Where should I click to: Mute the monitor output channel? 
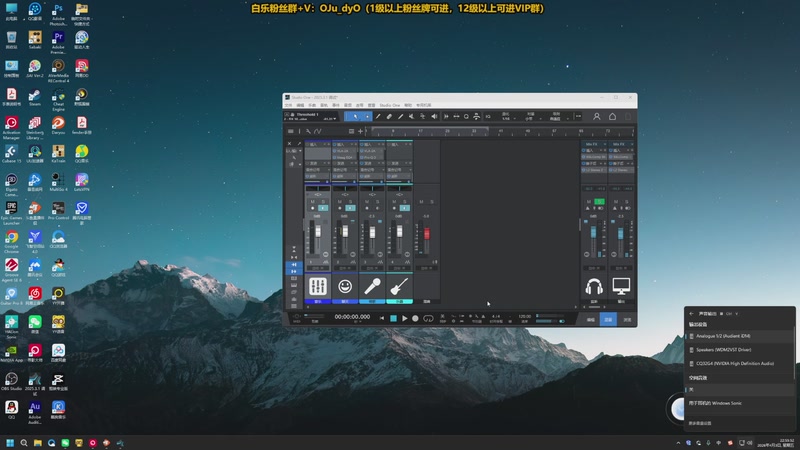click(x=616, y=202)
